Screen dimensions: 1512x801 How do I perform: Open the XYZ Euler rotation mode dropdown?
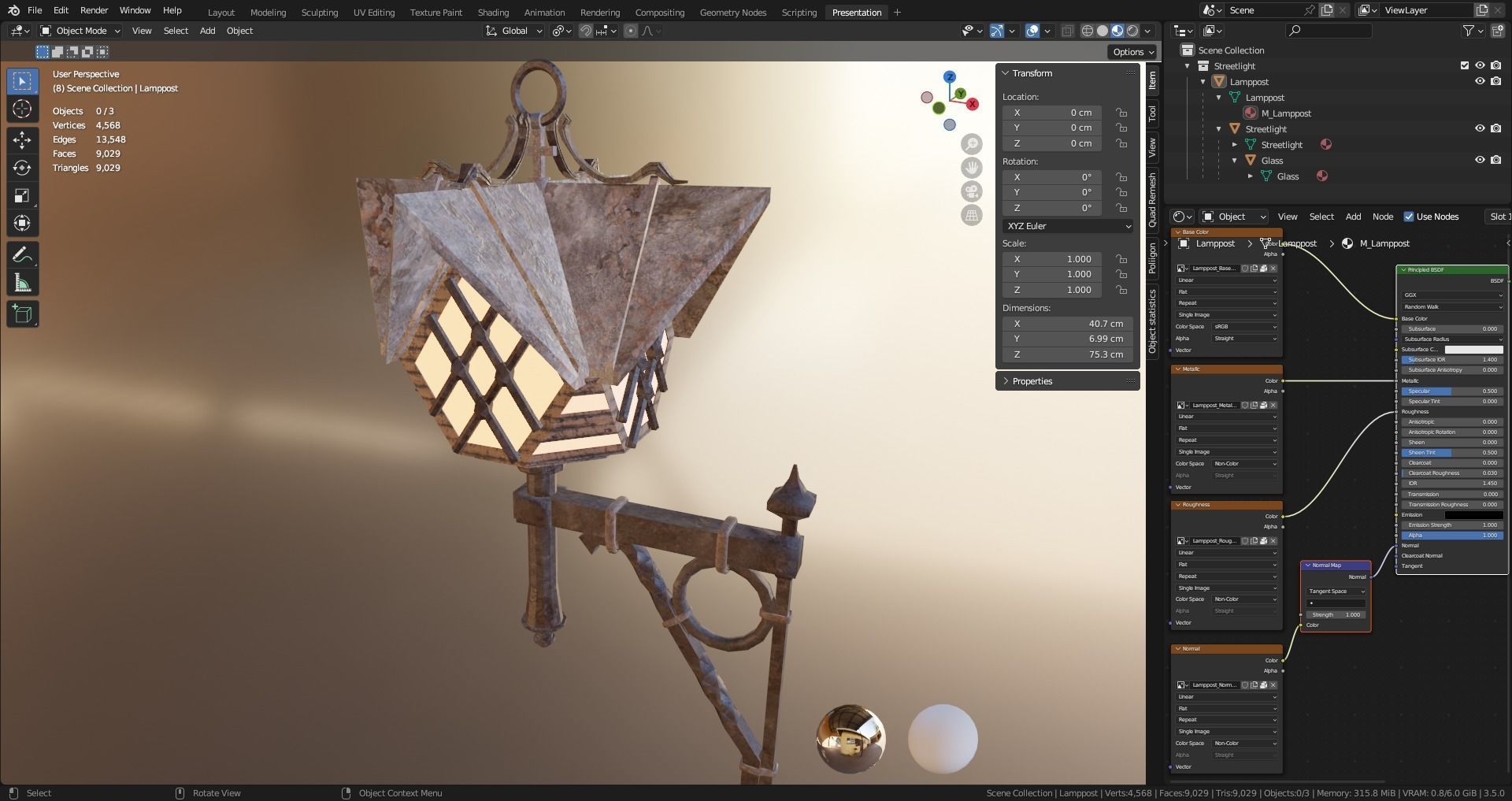1067,226
